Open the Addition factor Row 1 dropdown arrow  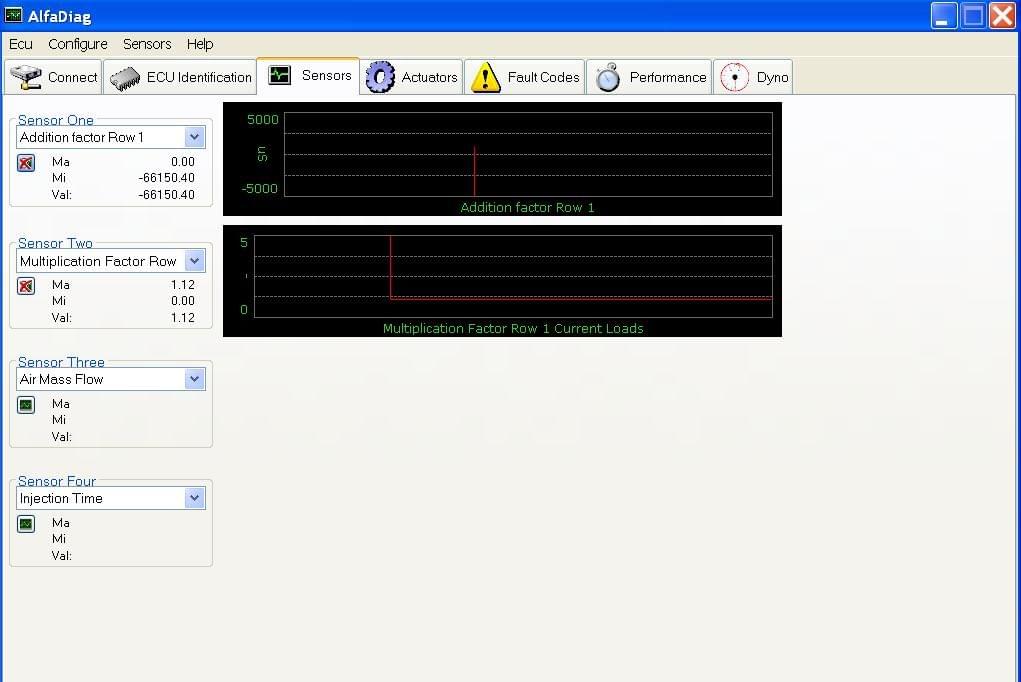pos(194,137)
